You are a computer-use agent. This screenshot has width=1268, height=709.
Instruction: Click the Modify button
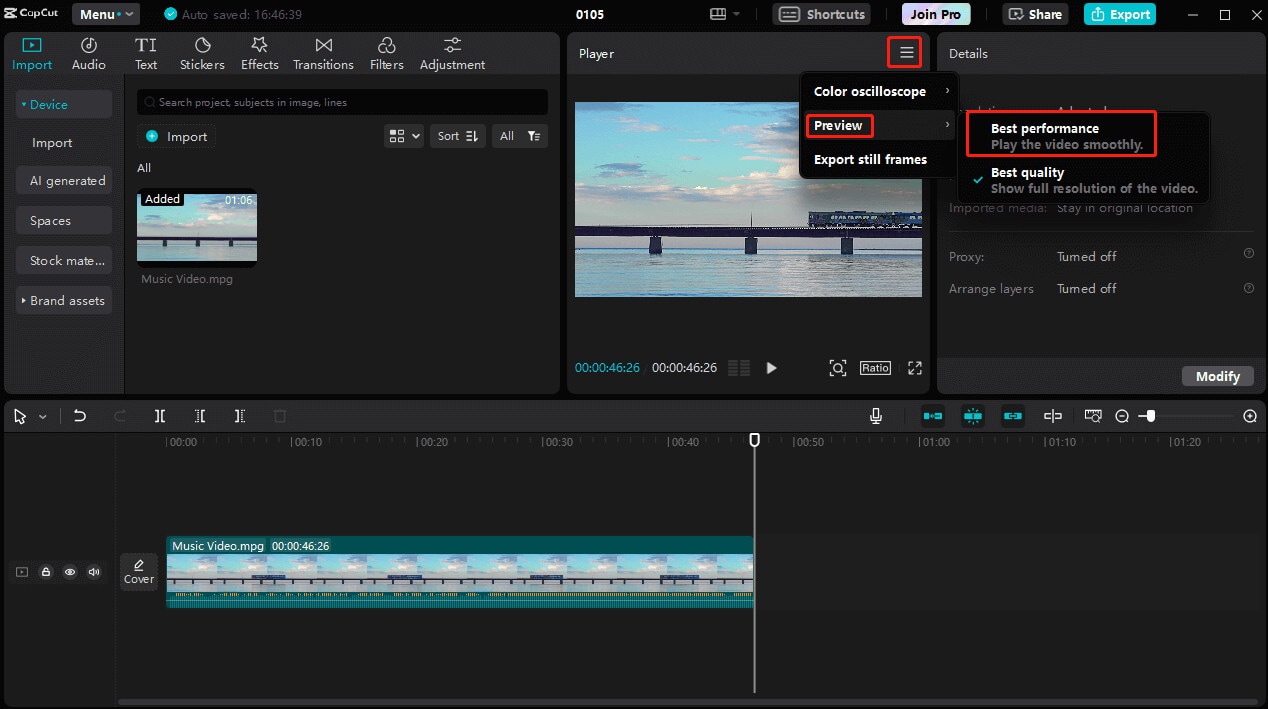point(1217,376)
